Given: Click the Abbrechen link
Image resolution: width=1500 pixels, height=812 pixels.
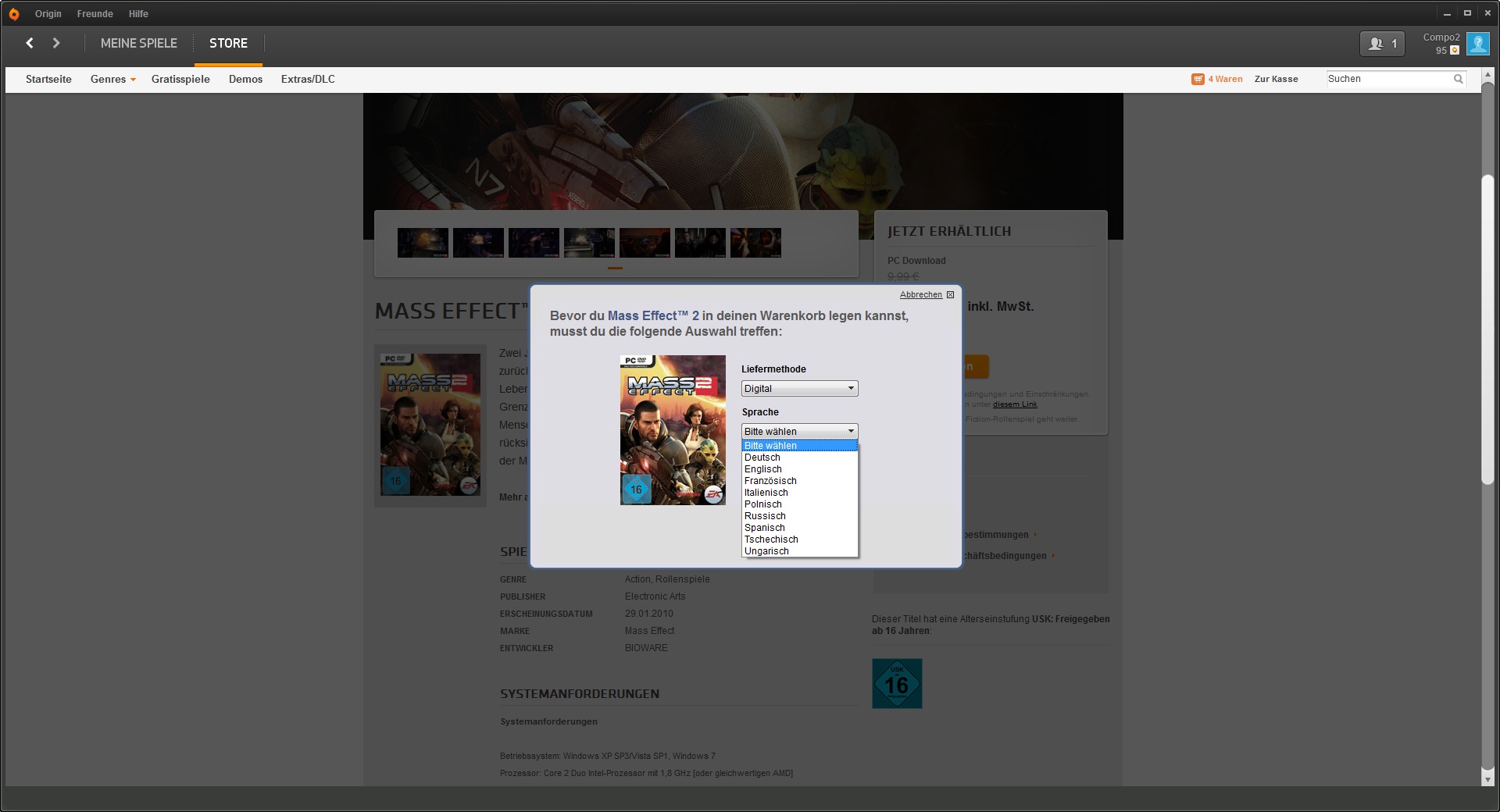Looking at the screenshot, I should (920, 294).
